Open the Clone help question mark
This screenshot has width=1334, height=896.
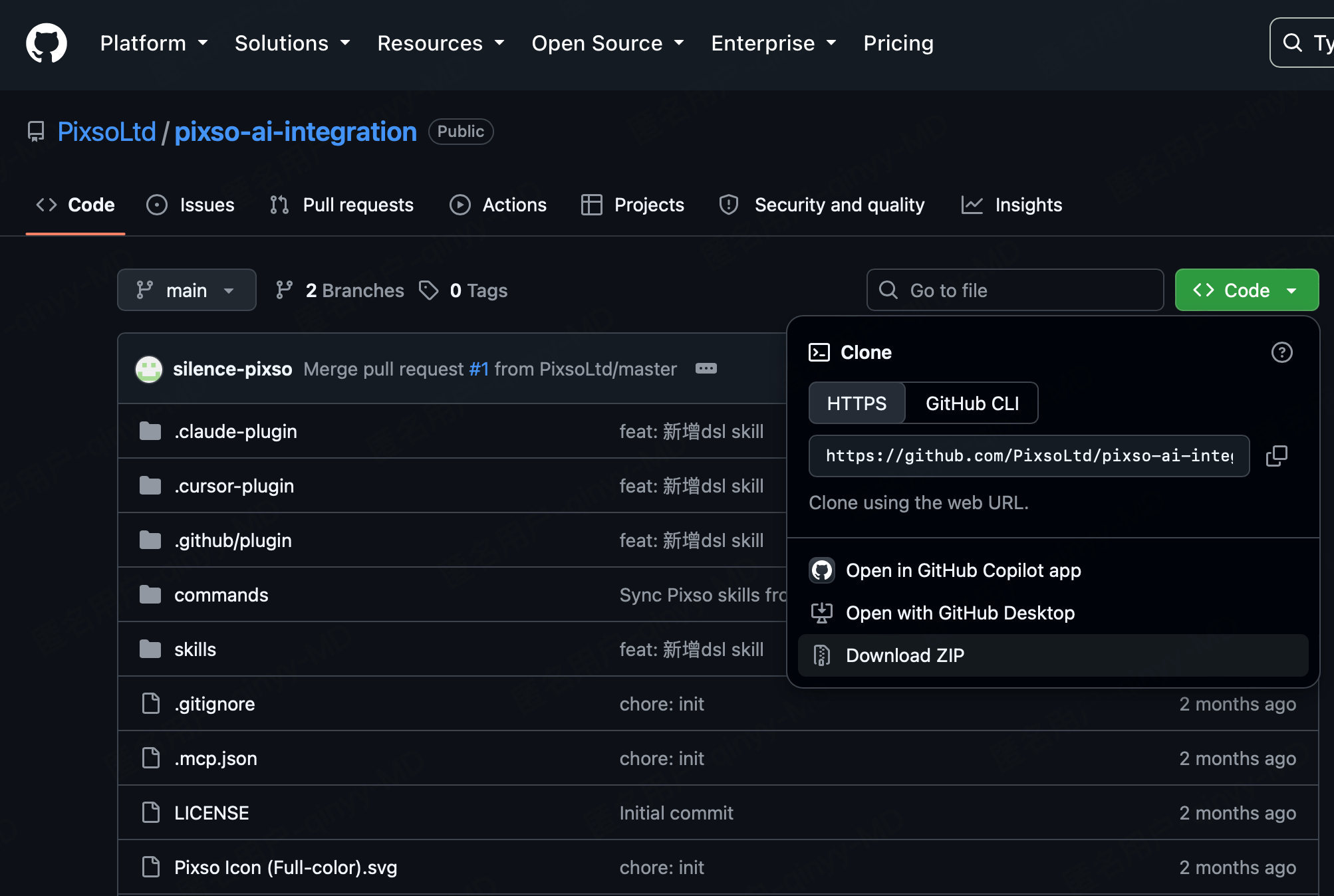[x=1282, y=352]
